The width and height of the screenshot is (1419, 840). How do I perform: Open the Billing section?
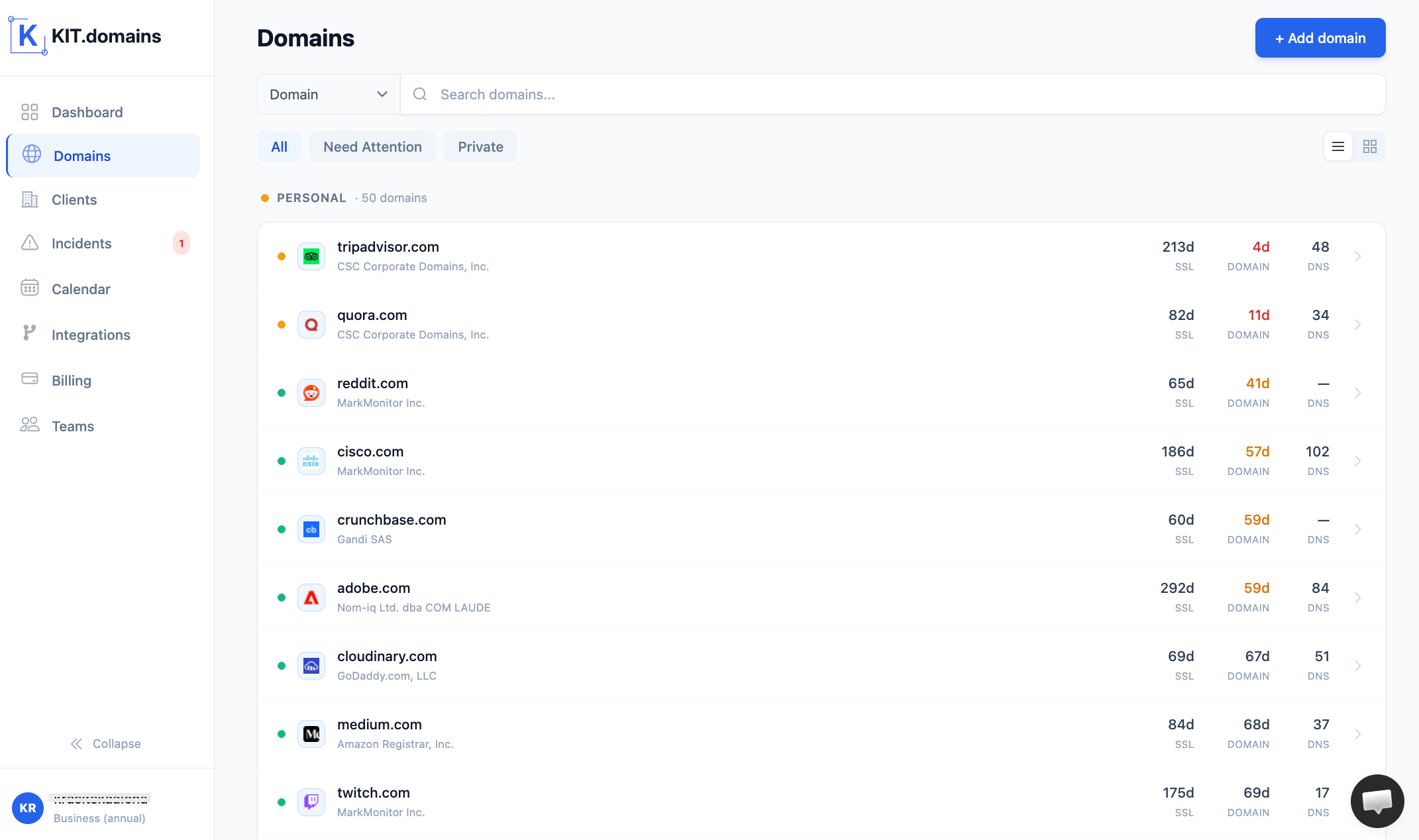71,380
